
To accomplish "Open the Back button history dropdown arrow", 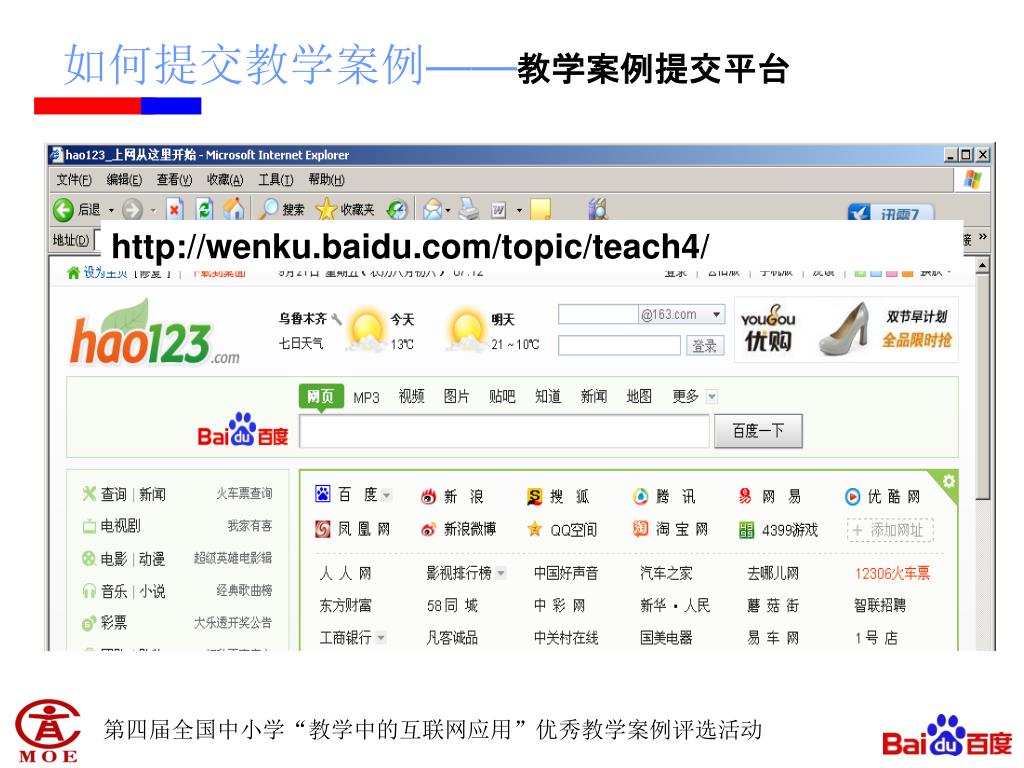I will click(x=111, y=210).
